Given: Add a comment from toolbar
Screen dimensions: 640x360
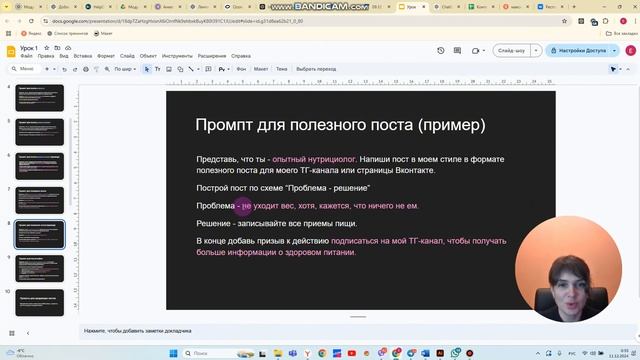Looking at the screenshot, I should click(208, 69).
